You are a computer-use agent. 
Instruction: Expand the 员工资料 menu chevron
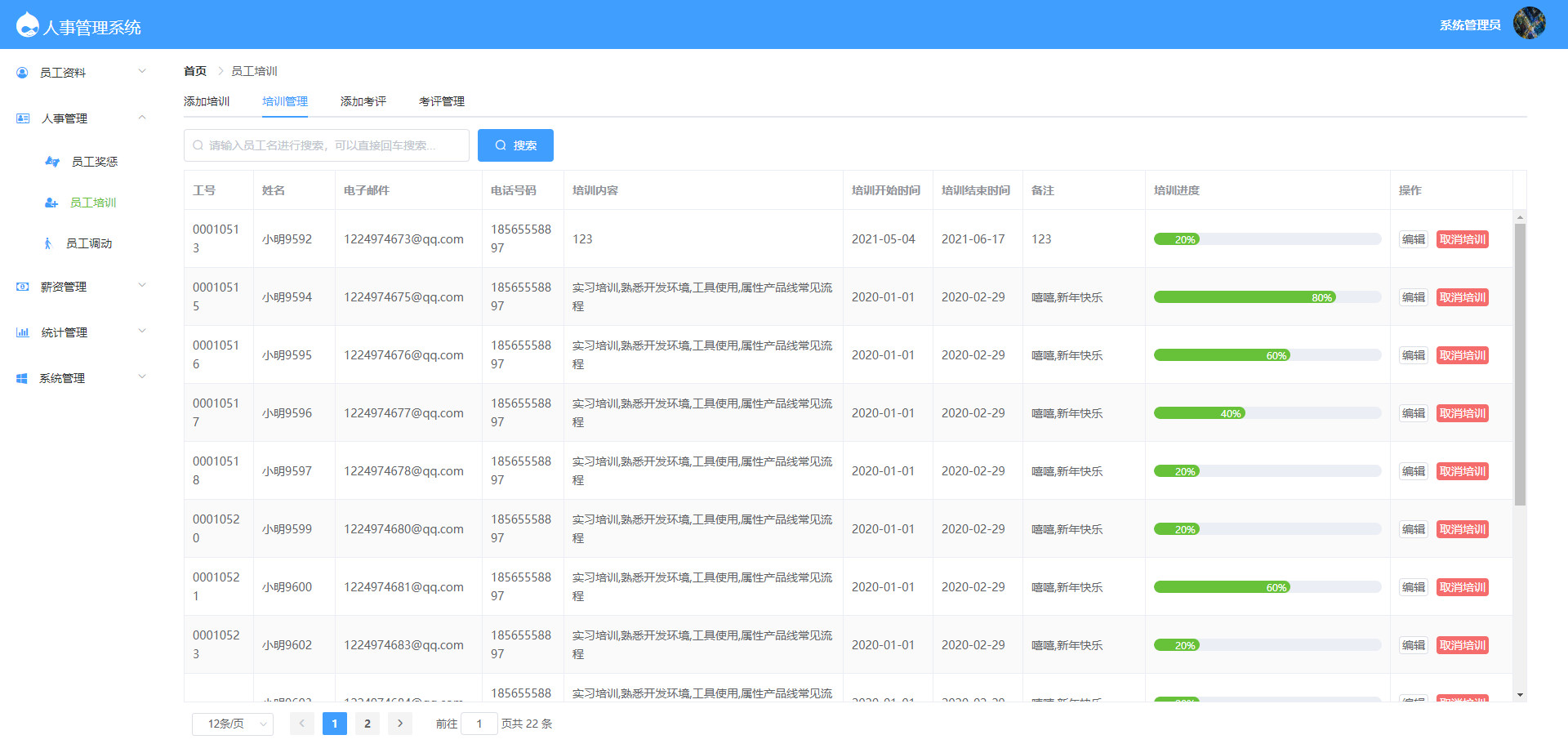click(142, 72)
